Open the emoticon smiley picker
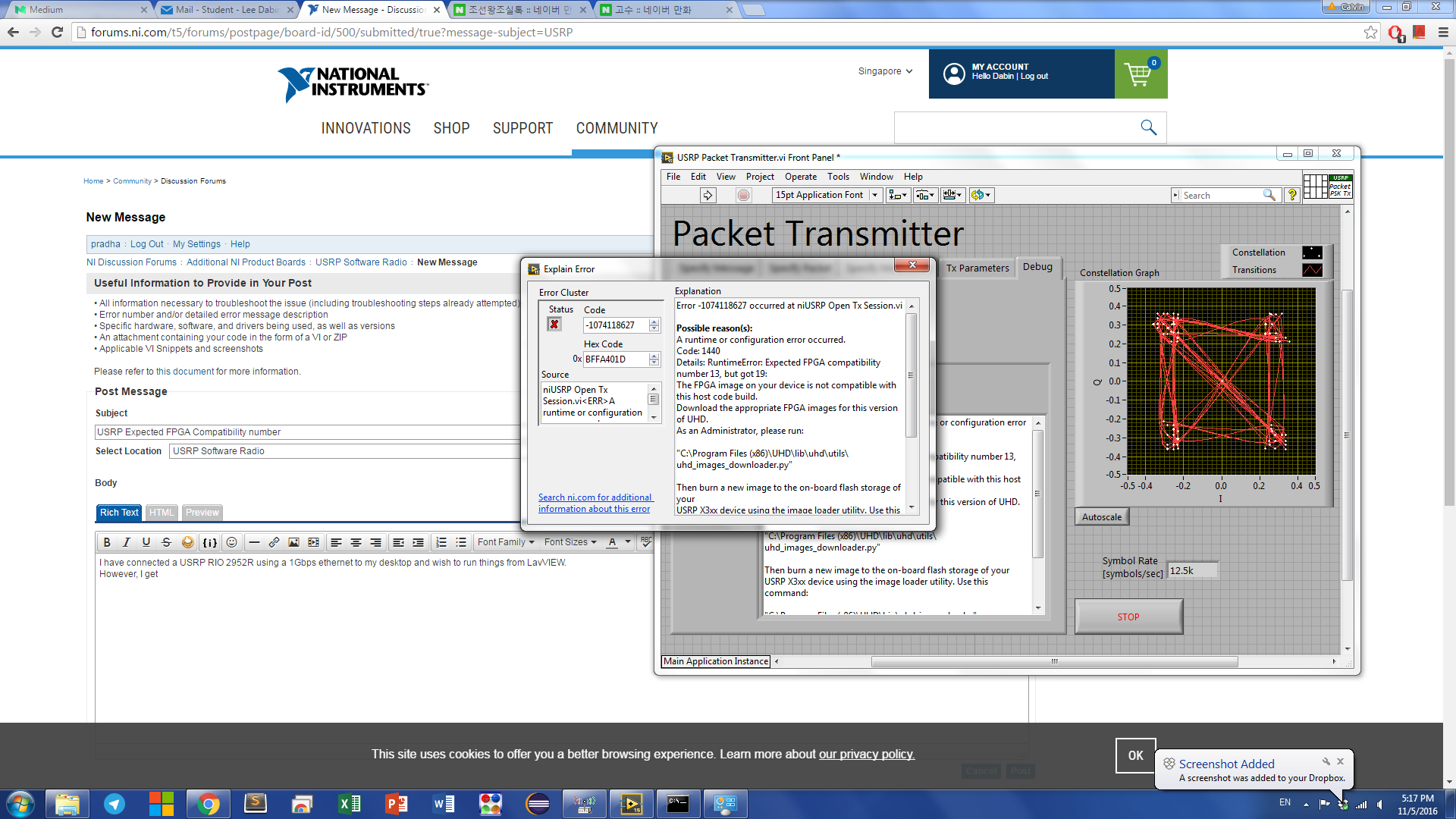The width and height of the screenshot is (1456, 819). coord(232,542)
